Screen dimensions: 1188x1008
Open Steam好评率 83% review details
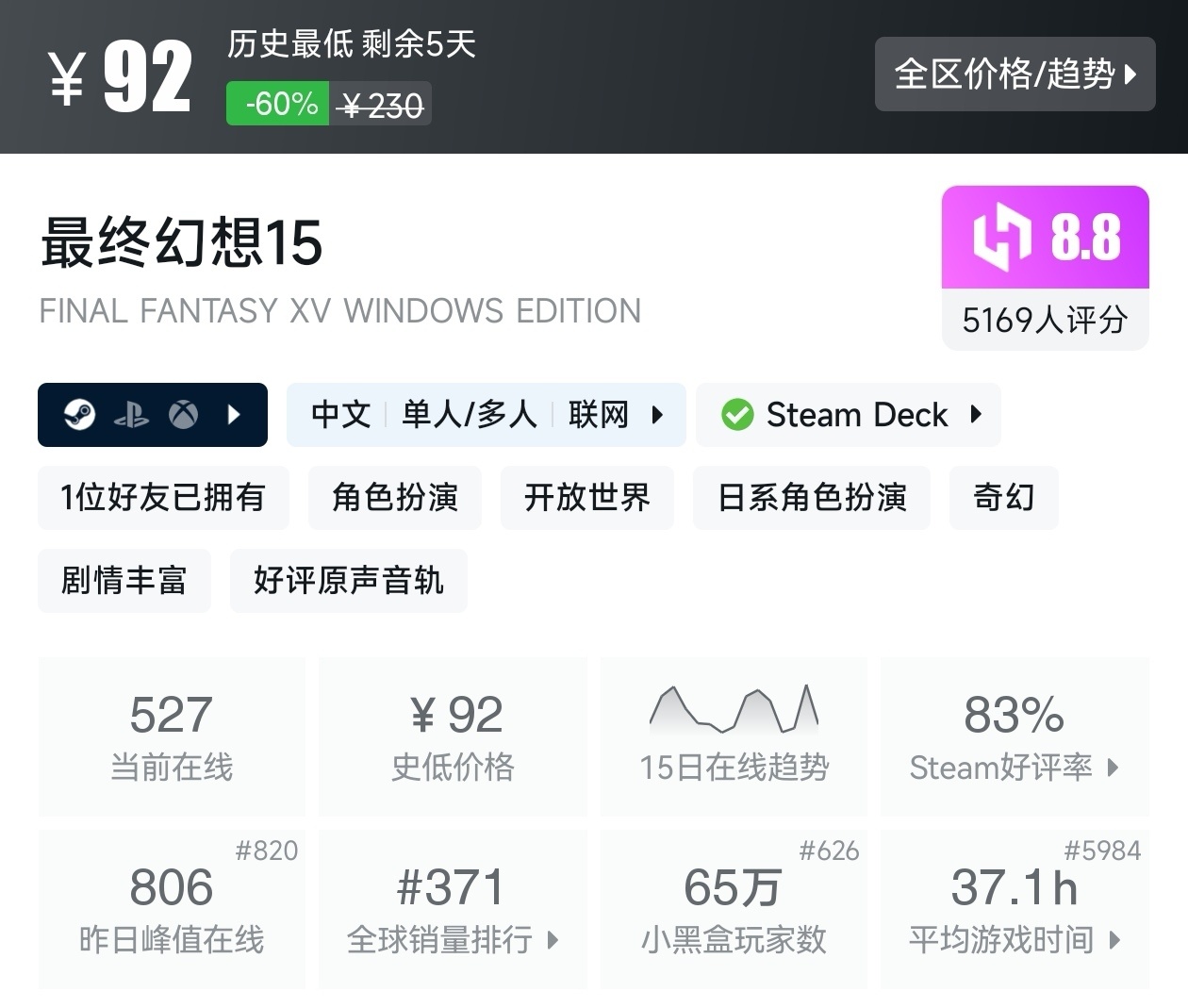pos(1014,736)
